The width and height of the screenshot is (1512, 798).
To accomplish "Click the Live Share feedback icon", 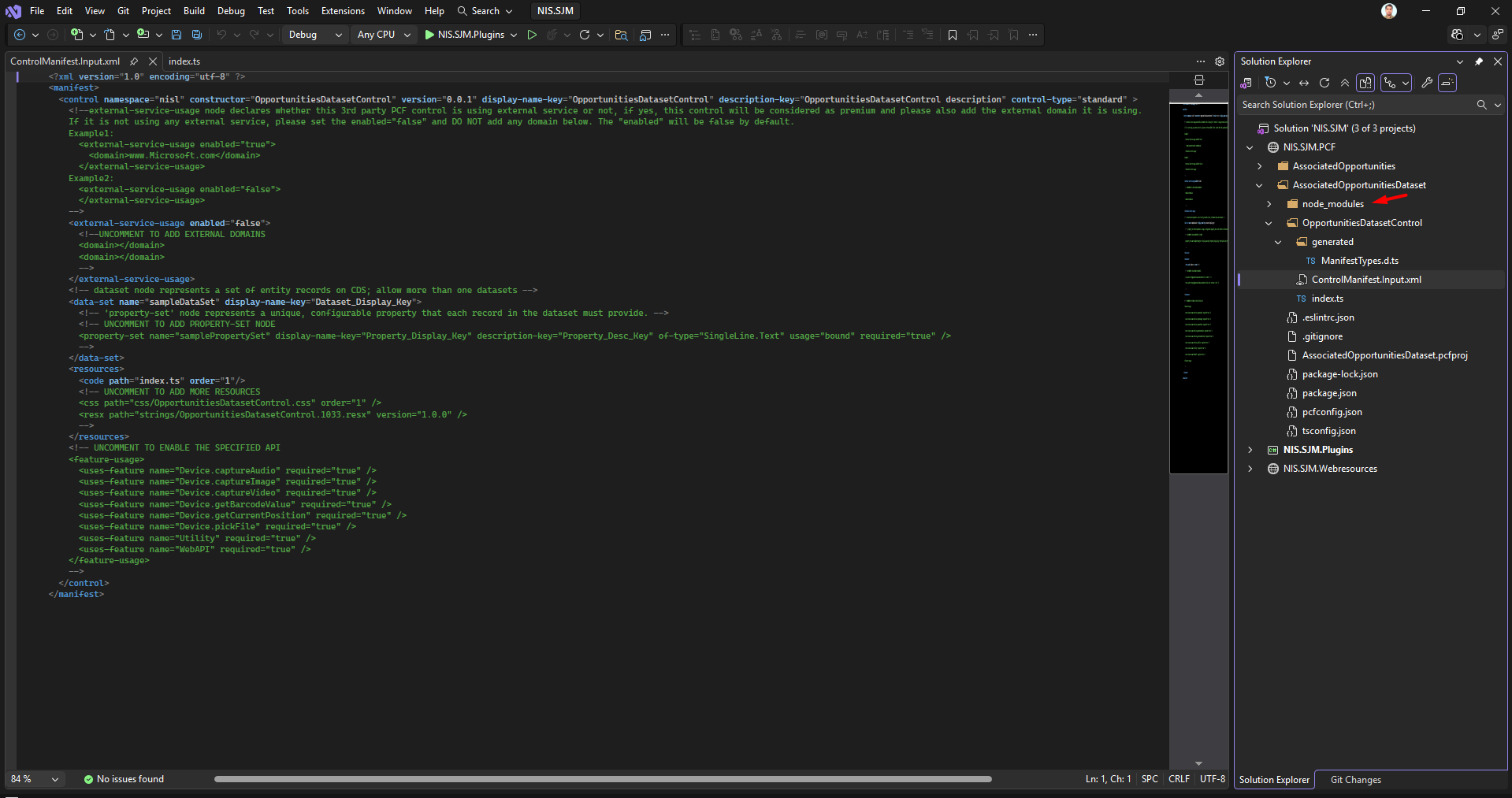I will 1497,35.
